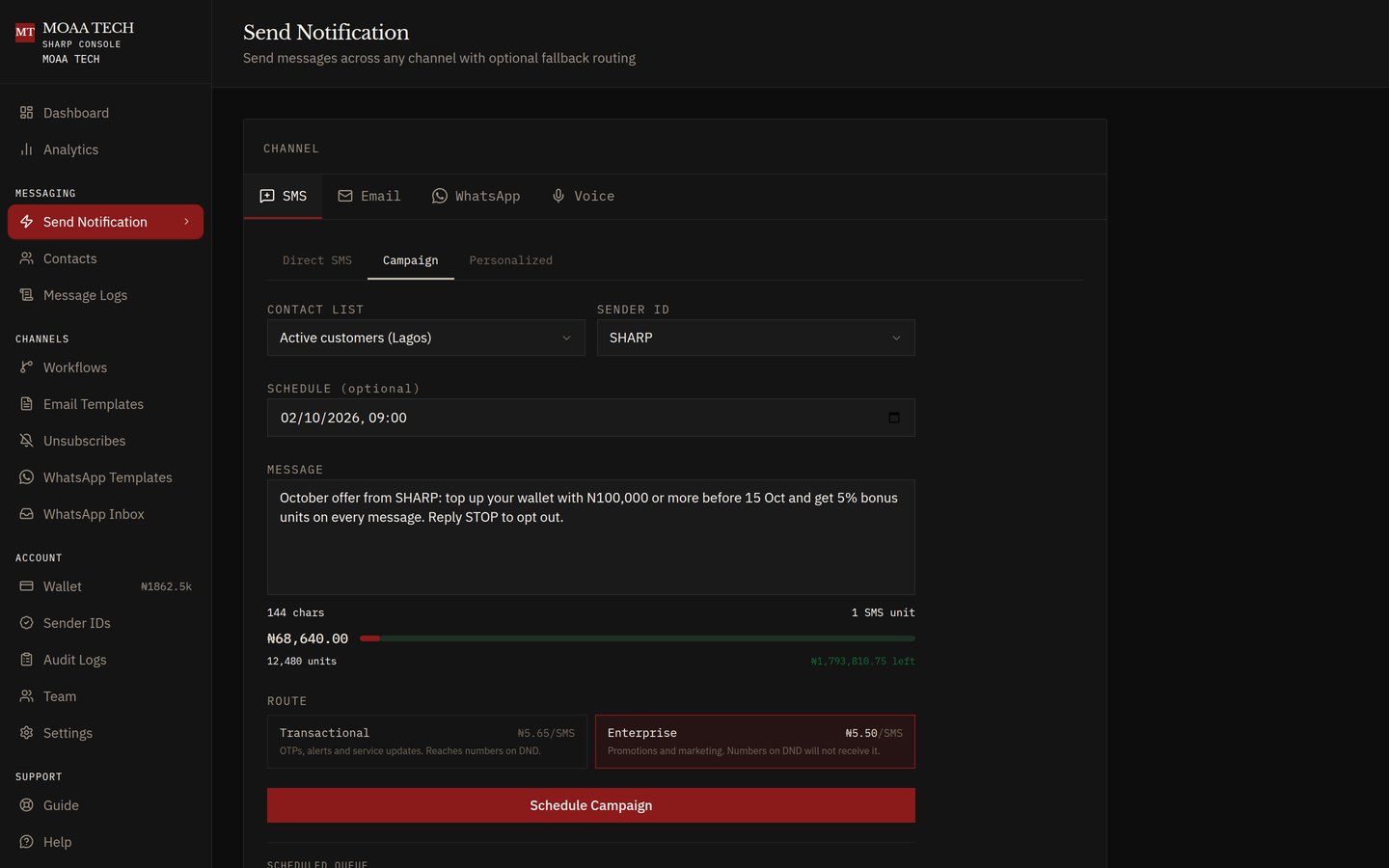Image resolution: width=1389 pixels, height=868 pixels.
Task: Click the Message Logs scroll icon
Action: click(x=26, y=295)
